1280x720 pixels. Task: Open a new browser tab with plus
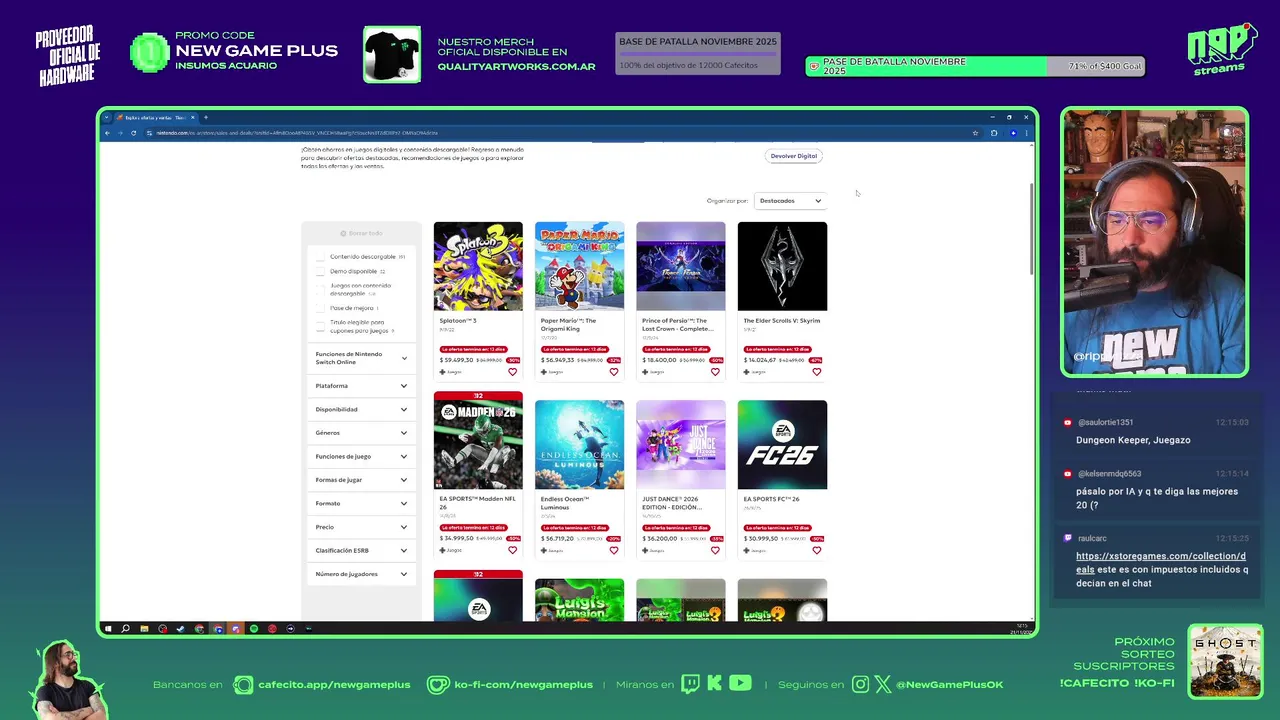(206, 117)
